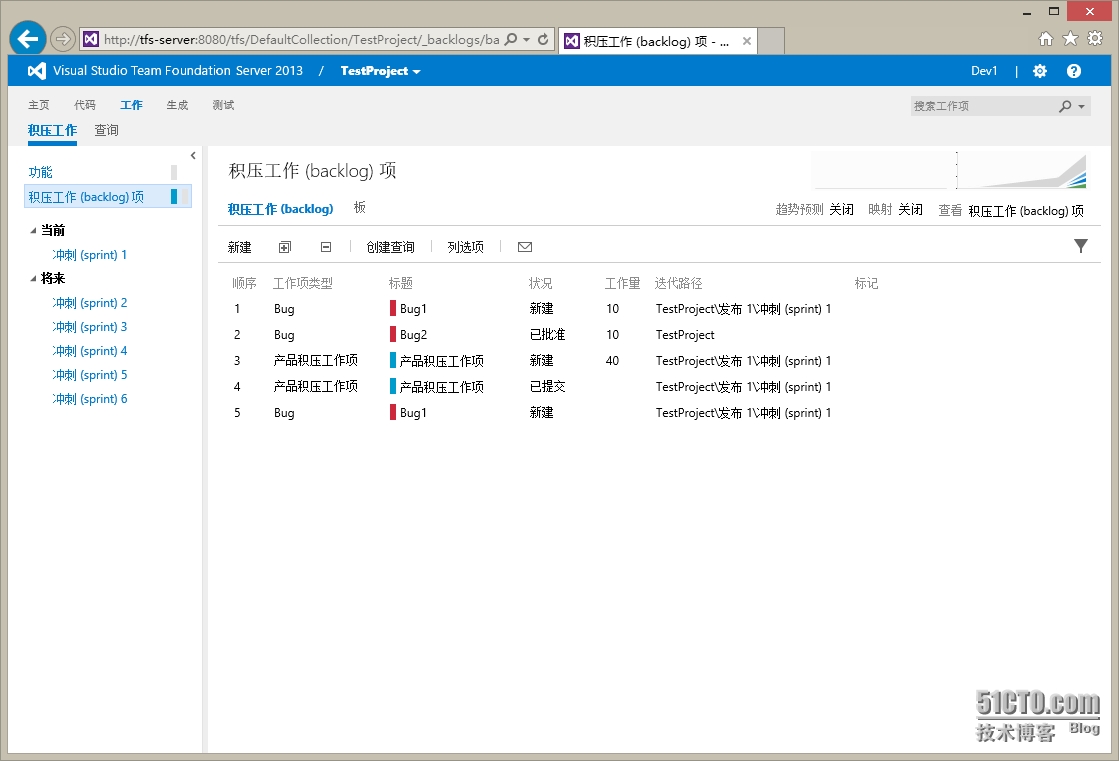
Task: Go to the 代码 hub
Action: click(x=85, y=105)
